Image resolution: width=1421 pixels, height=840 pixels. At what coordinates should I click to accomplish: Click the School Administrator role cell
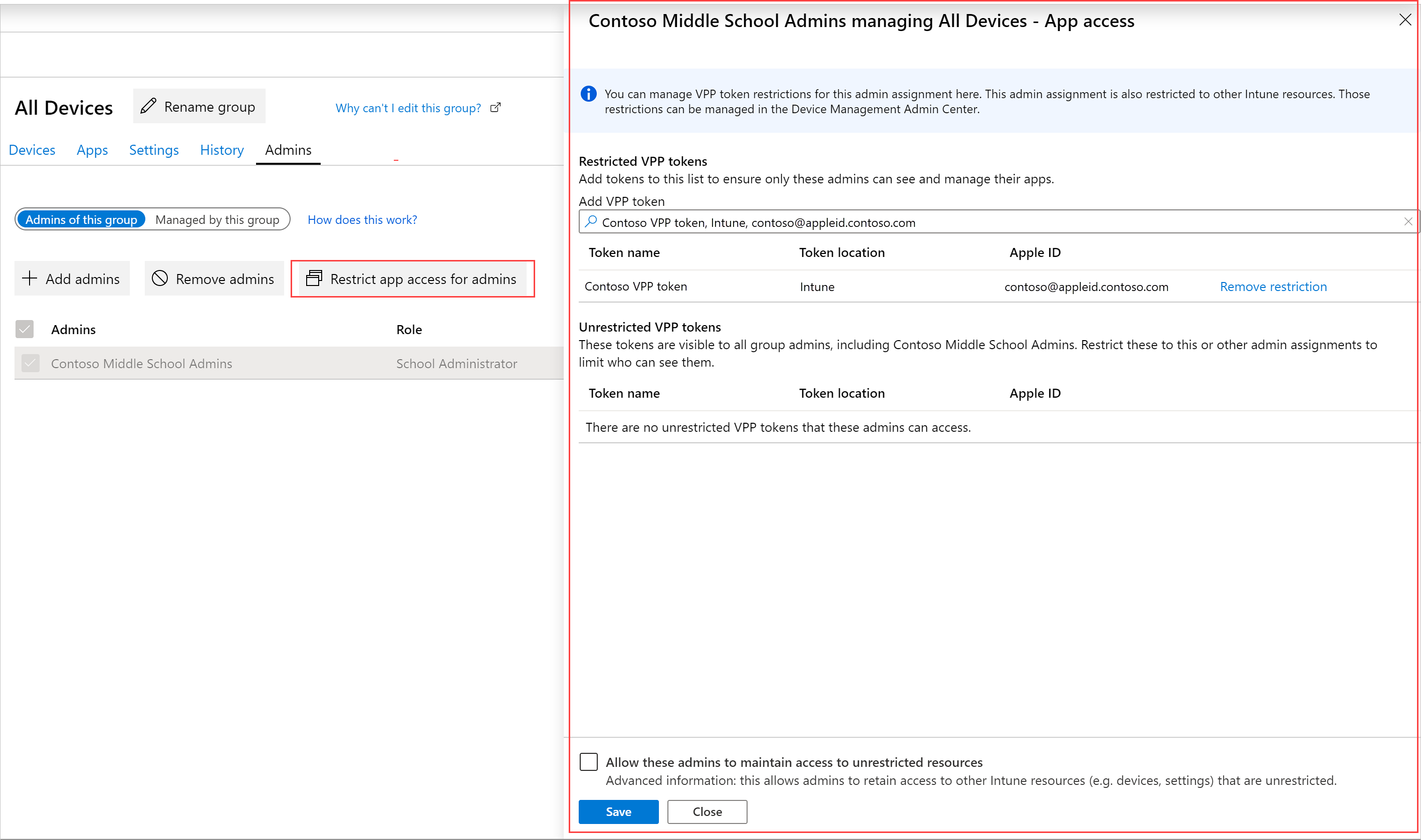point(456,363)
